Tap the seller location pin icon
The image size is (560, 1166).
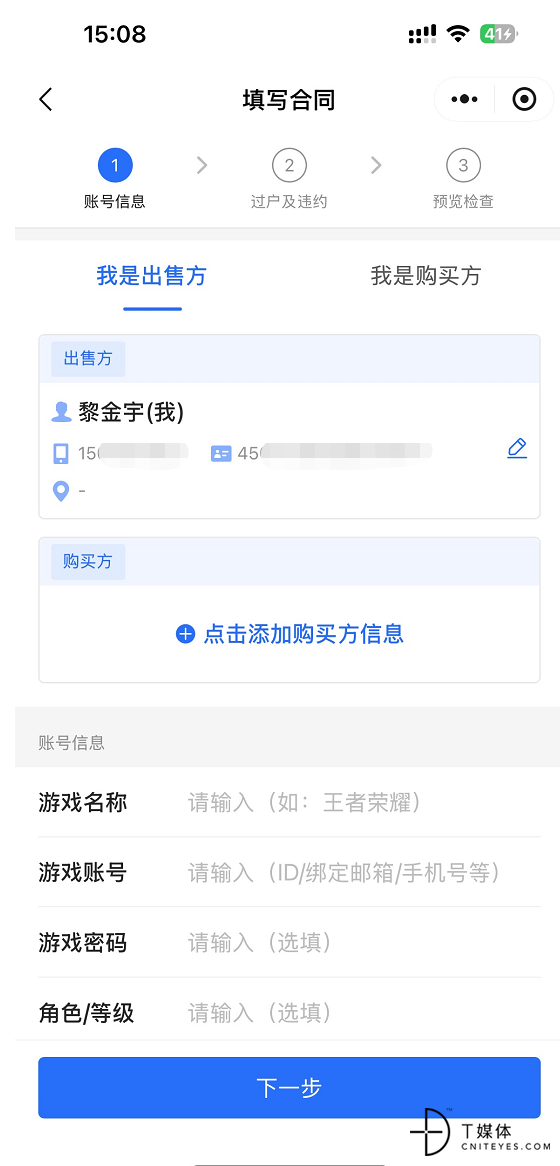point(61,492)
